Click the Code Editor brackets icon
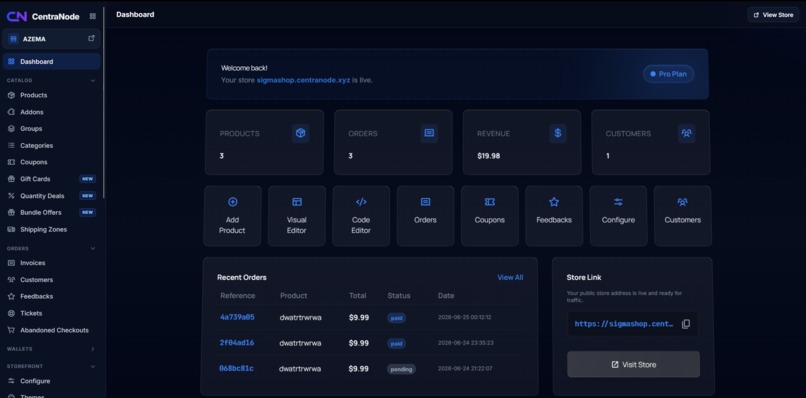806x398 pixels. point(361,202)
